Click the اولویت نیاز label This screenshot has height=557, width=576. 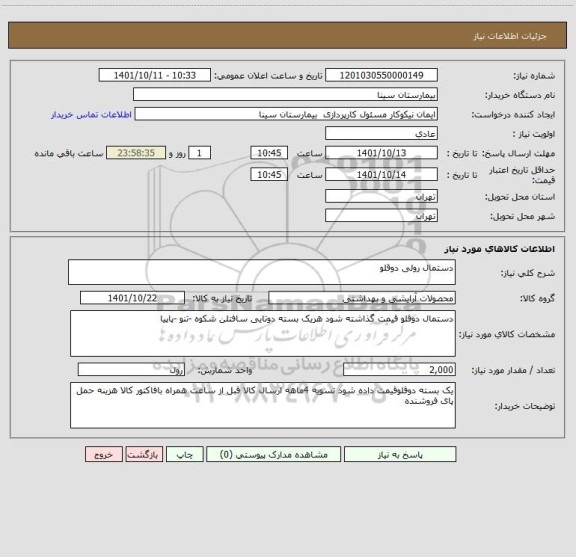[x=534, y=134]
